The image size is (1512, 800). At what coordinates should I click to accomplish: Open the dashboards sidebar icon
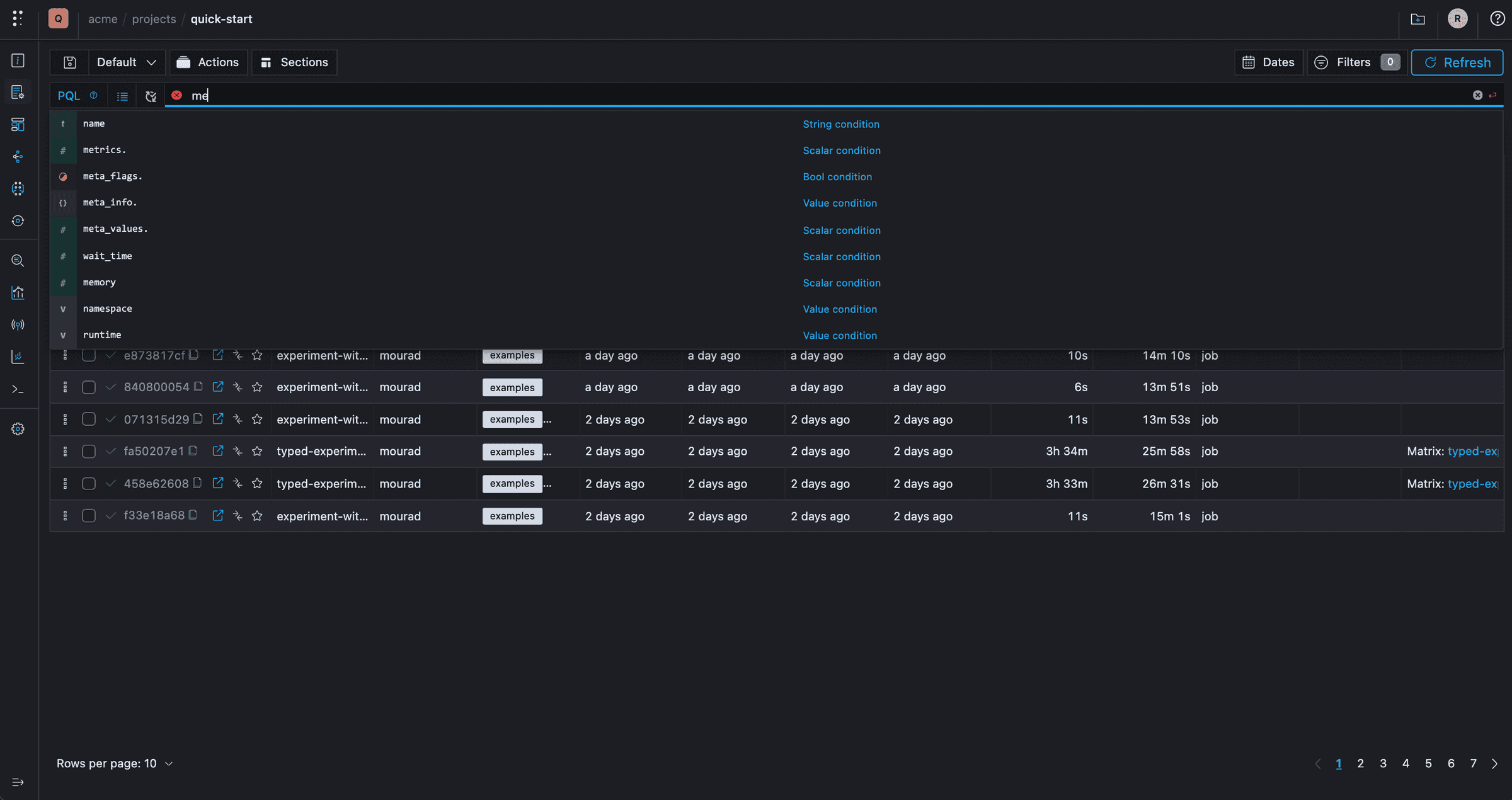[18, 124]
